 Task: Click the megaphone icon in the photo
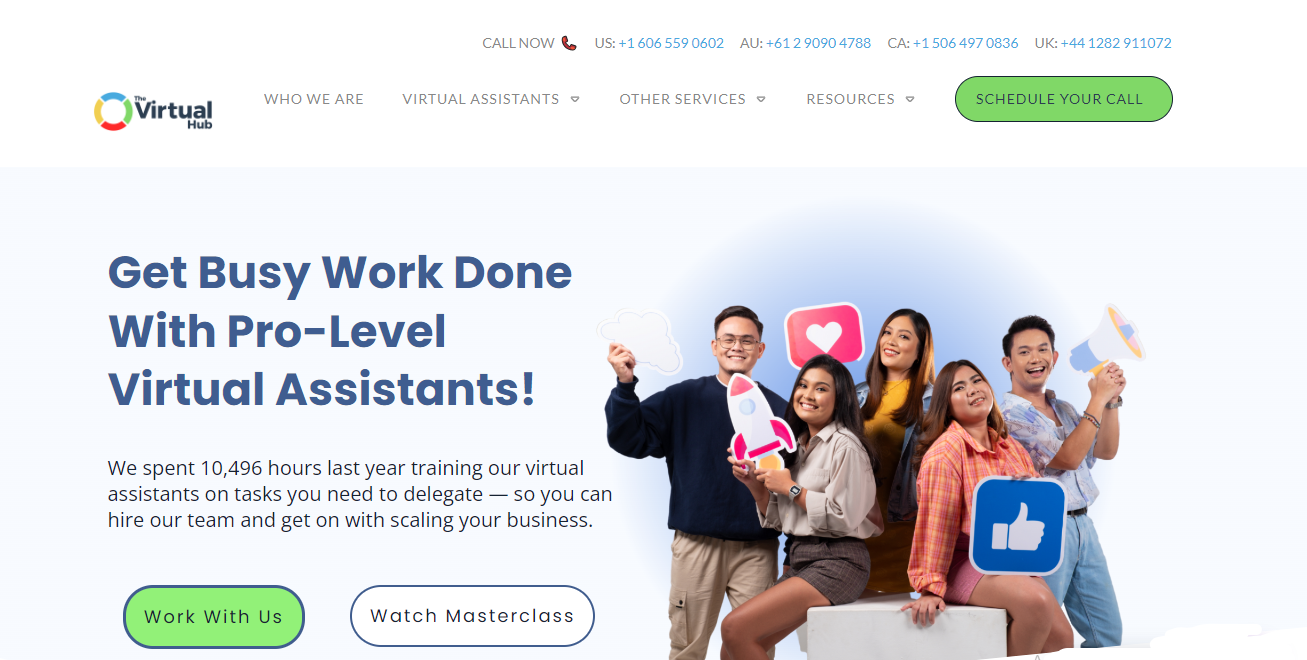tap(1105, 340)
